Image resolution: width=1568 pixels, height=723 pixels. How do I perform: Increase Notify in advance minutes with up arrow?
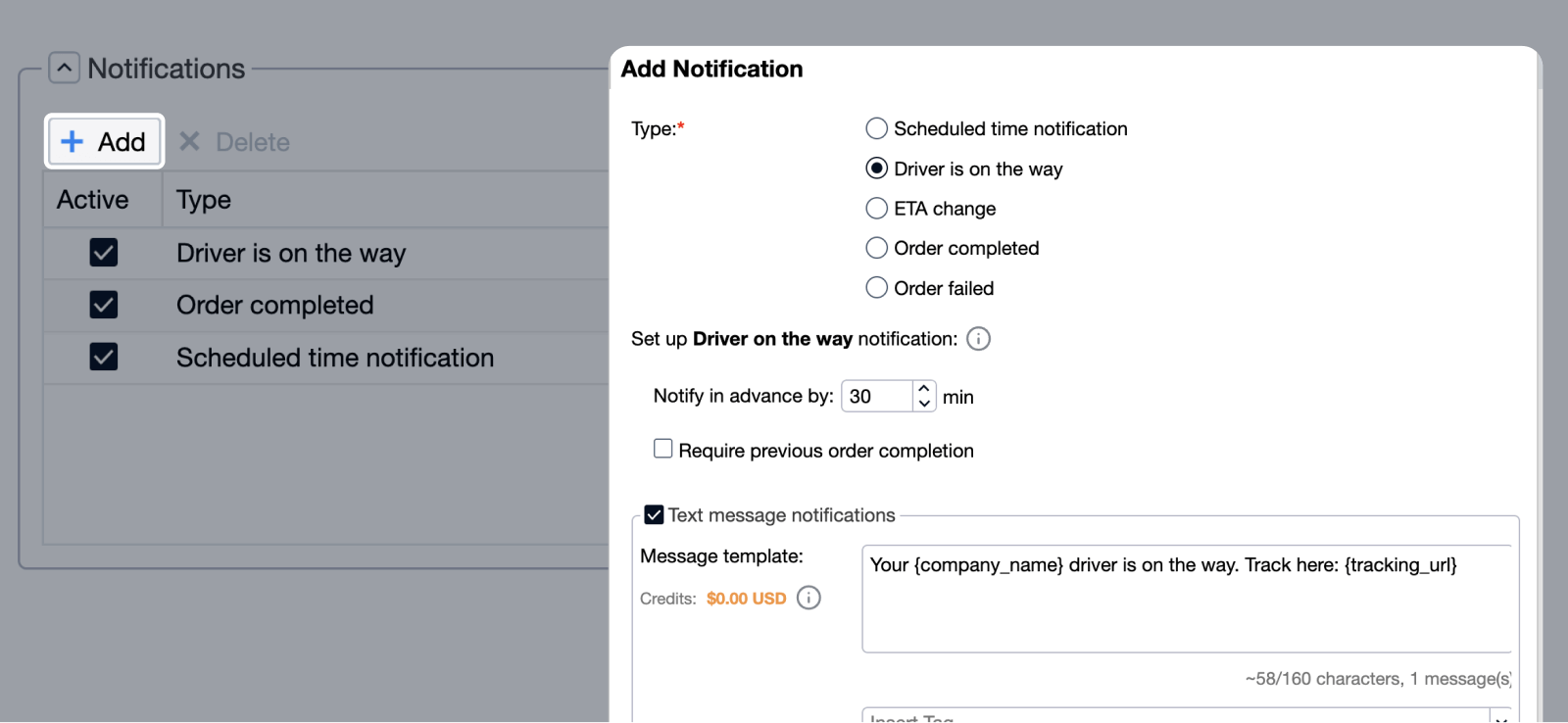tap(924, 389)
